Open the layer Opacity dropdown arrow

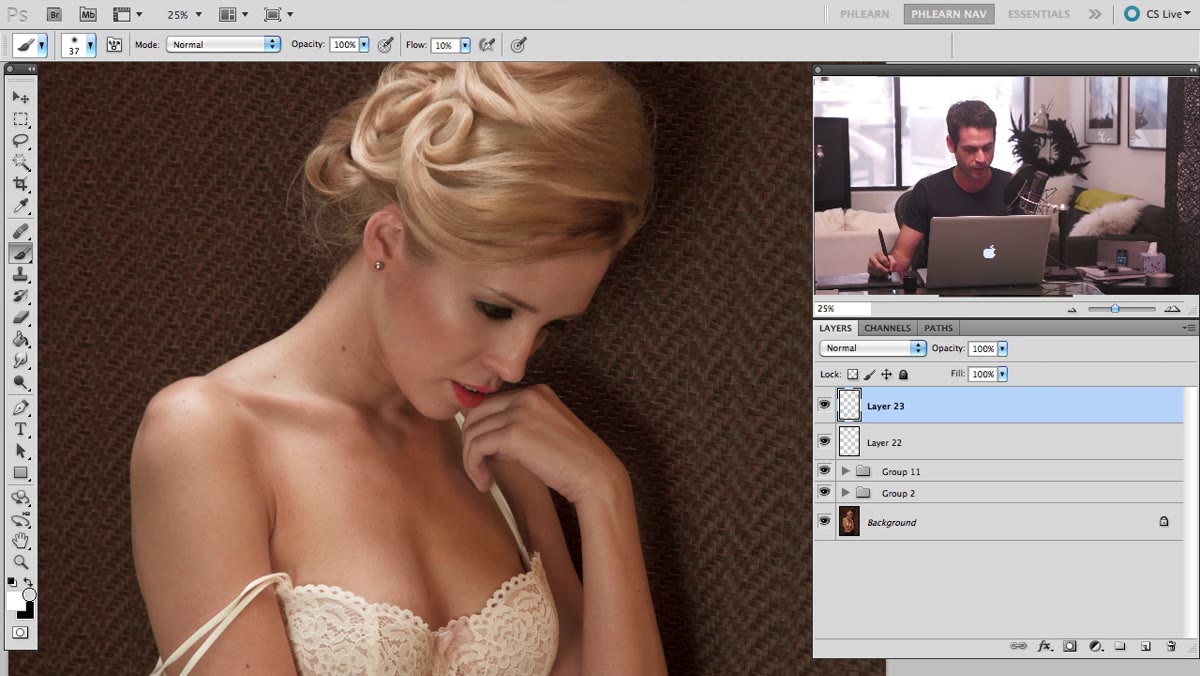point(1002,349)
